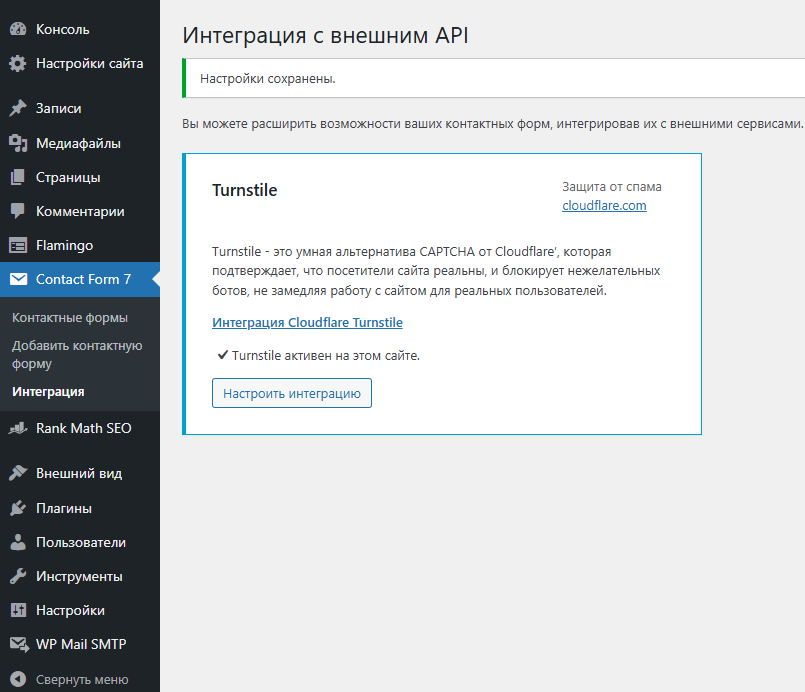Open Комментарии menu item
This screenshot has width=805, height=692.
80,212
